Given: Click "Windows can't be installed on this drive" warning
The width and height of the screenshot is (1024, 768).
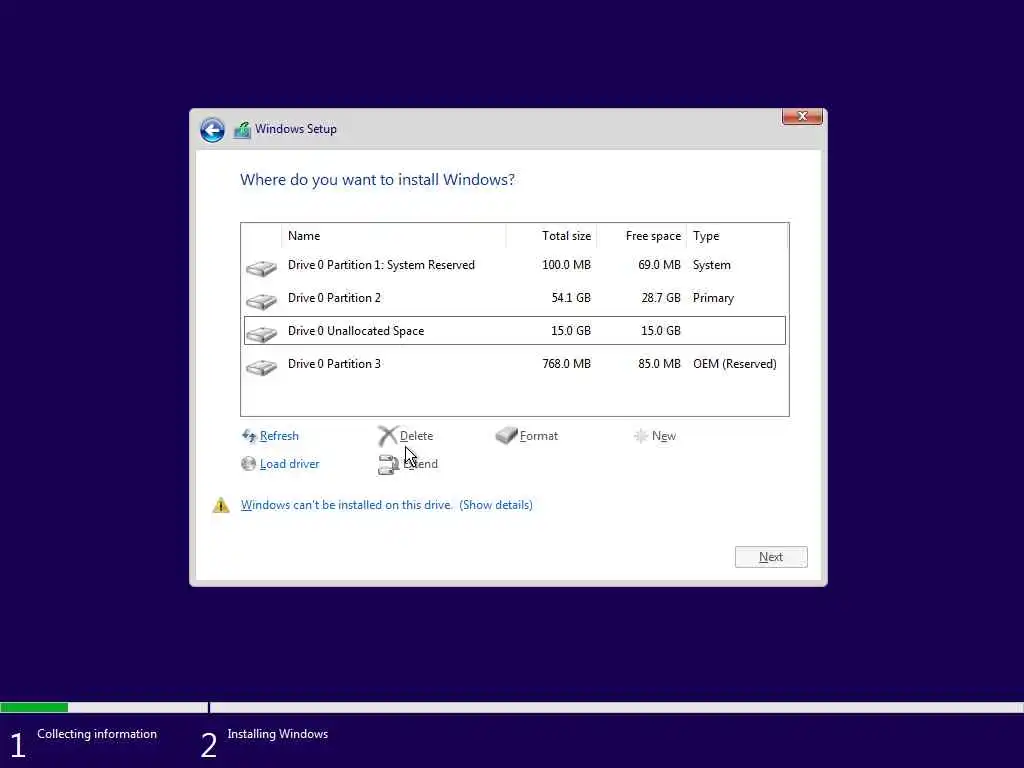Looking at the screenshot, I should (x=346, y=505).
